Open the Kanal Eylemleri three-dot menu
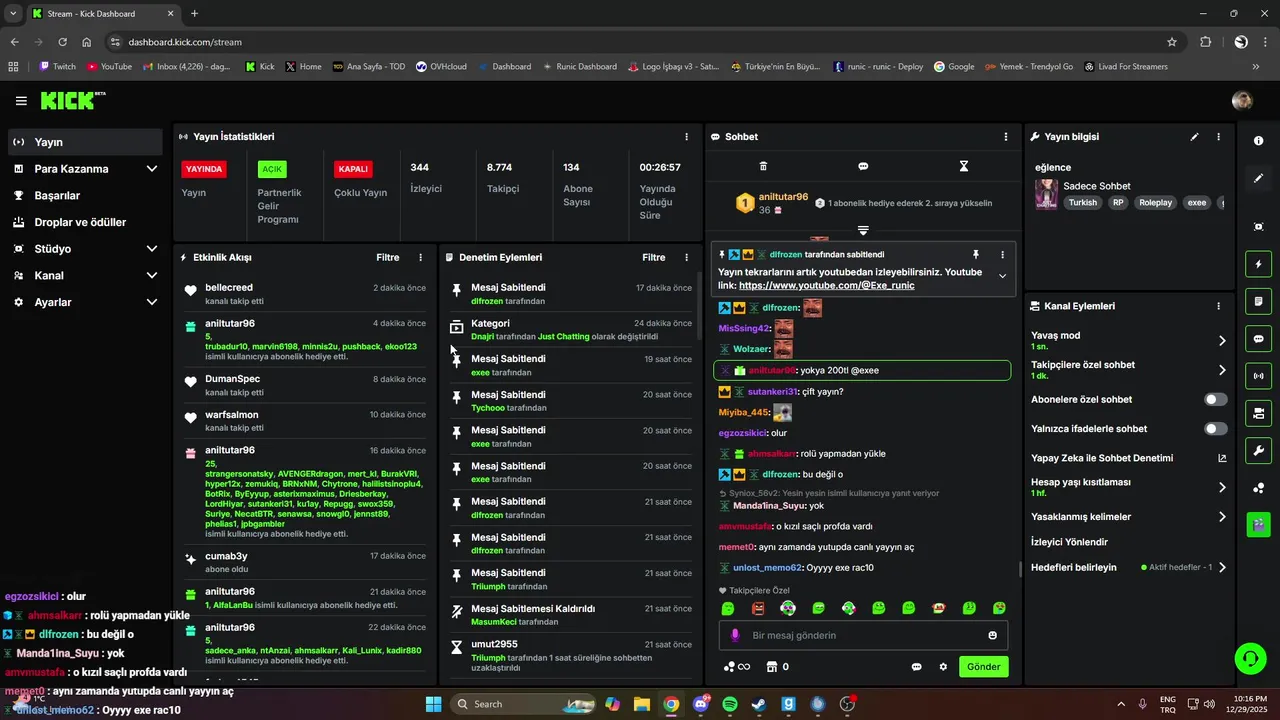1280x720 pixels. (1218, 306)
